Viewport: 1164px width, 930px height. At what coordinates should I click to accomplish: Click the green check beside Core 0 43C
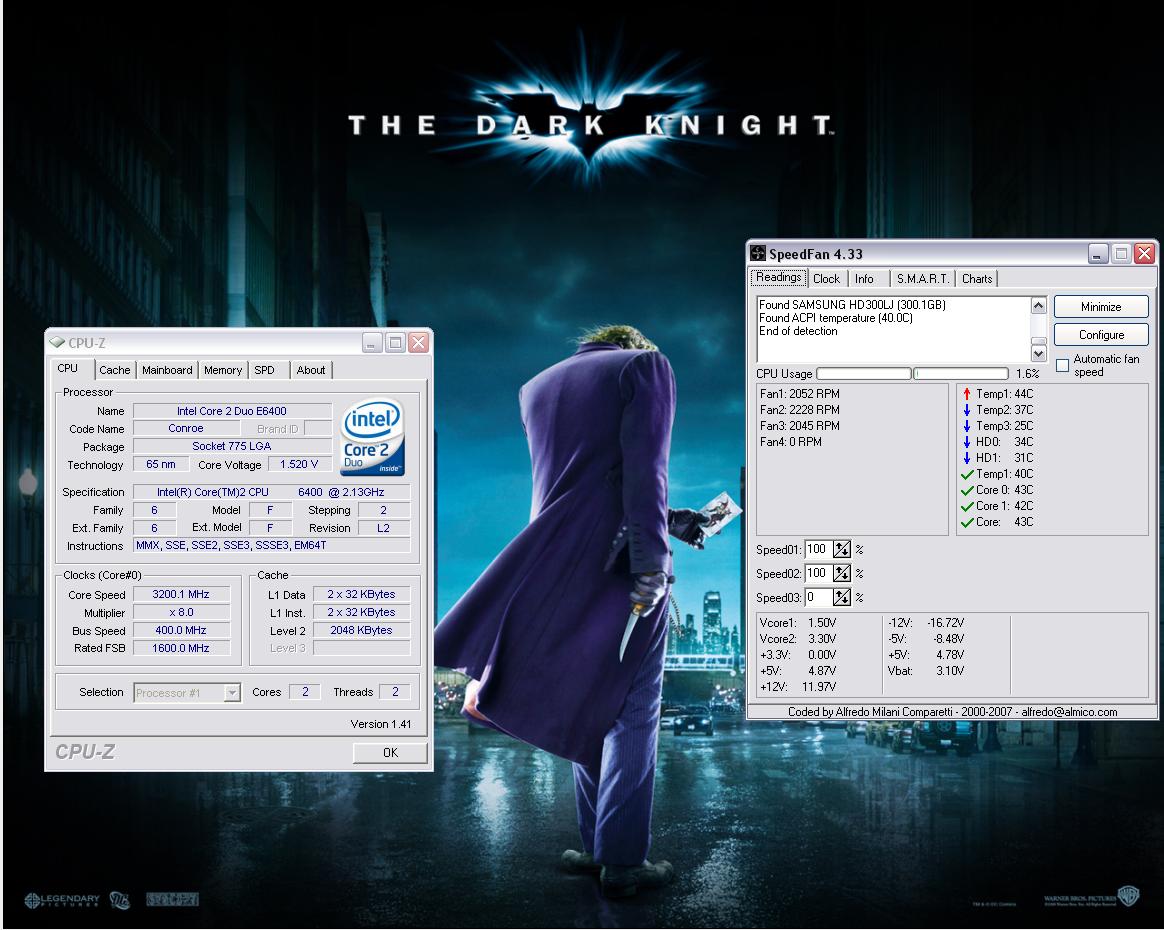click(967, 490)
